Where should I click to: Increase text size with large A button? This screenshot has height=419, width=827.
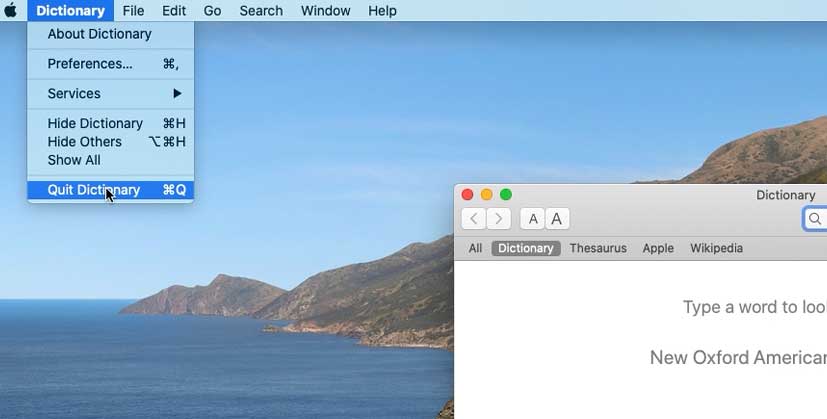pos(557,218)
